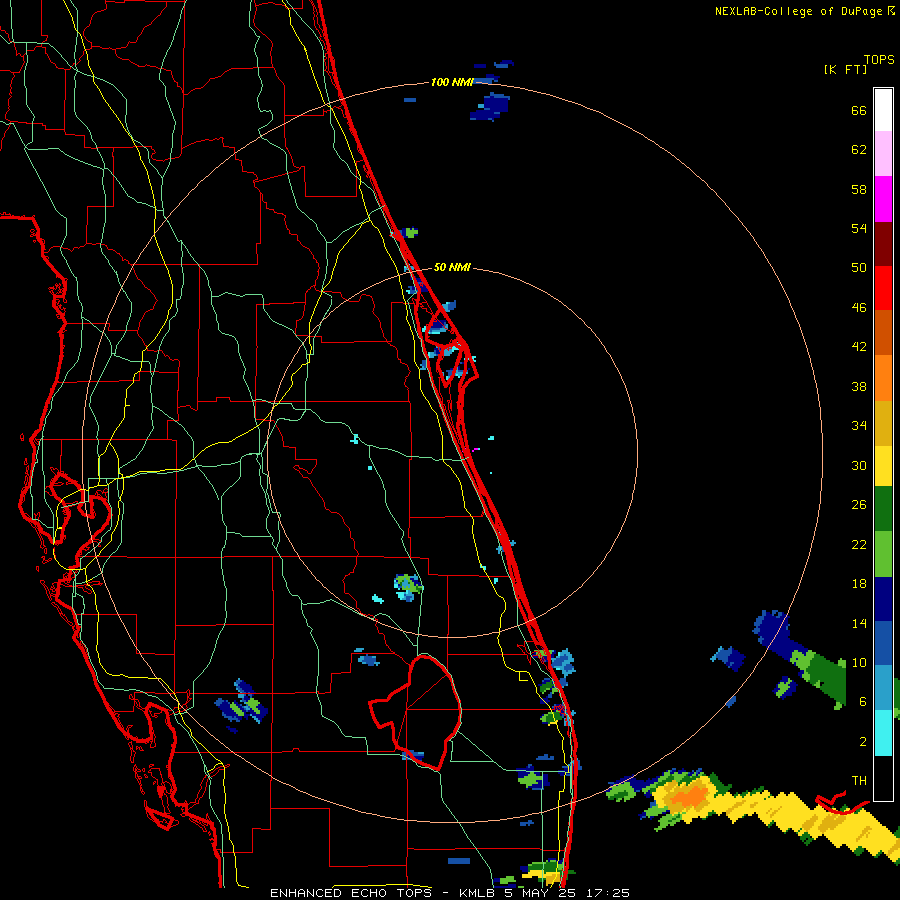The width and height of the screenshot is (900, 900).
Task: Select the dark green legend swatch
Action: coord(883,509)
